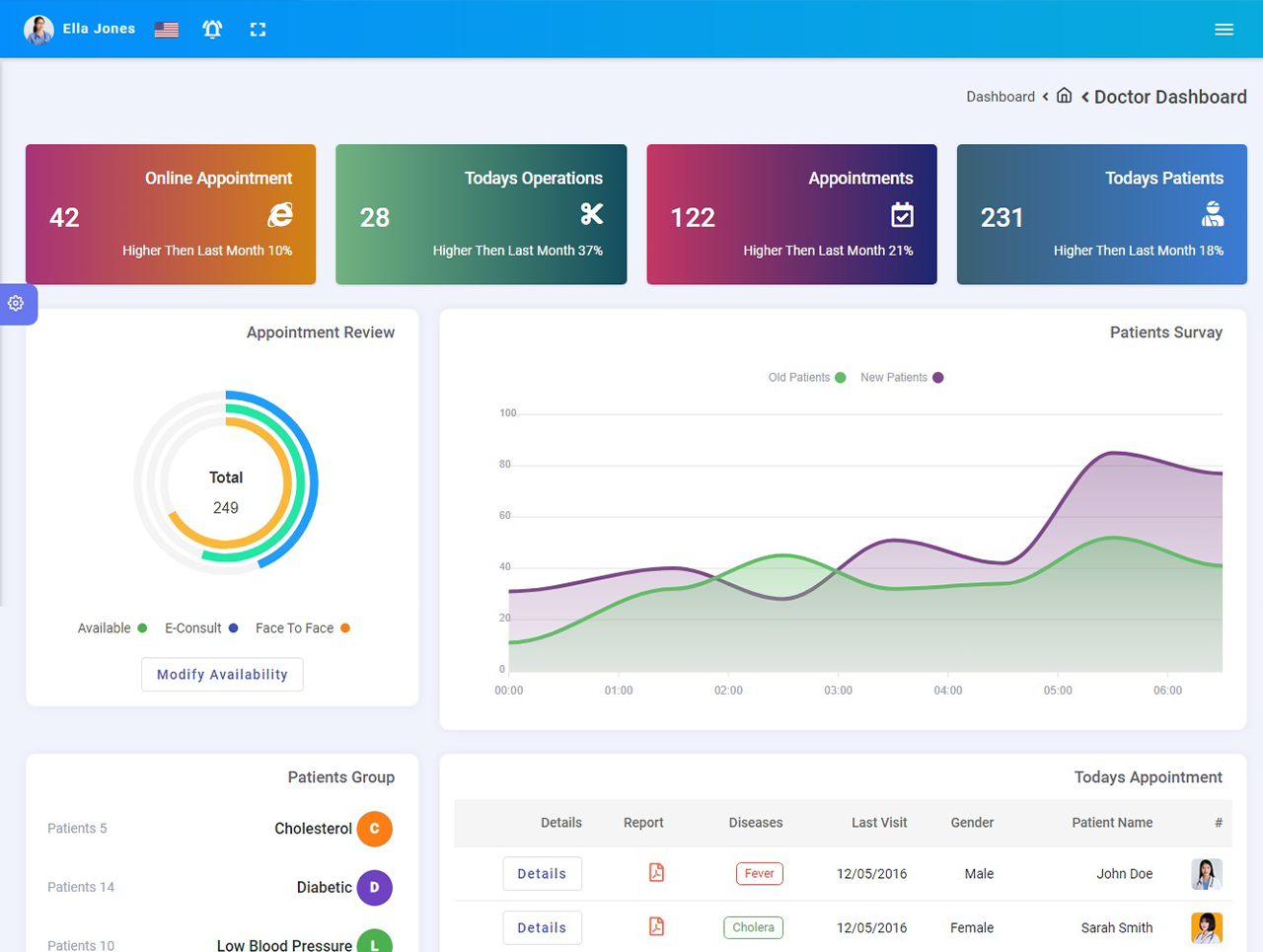Click Sarah Smith's avatar thumbnail
Image resolution: width=1263 pixels, height=952 pixels.
pos(1206,927)
